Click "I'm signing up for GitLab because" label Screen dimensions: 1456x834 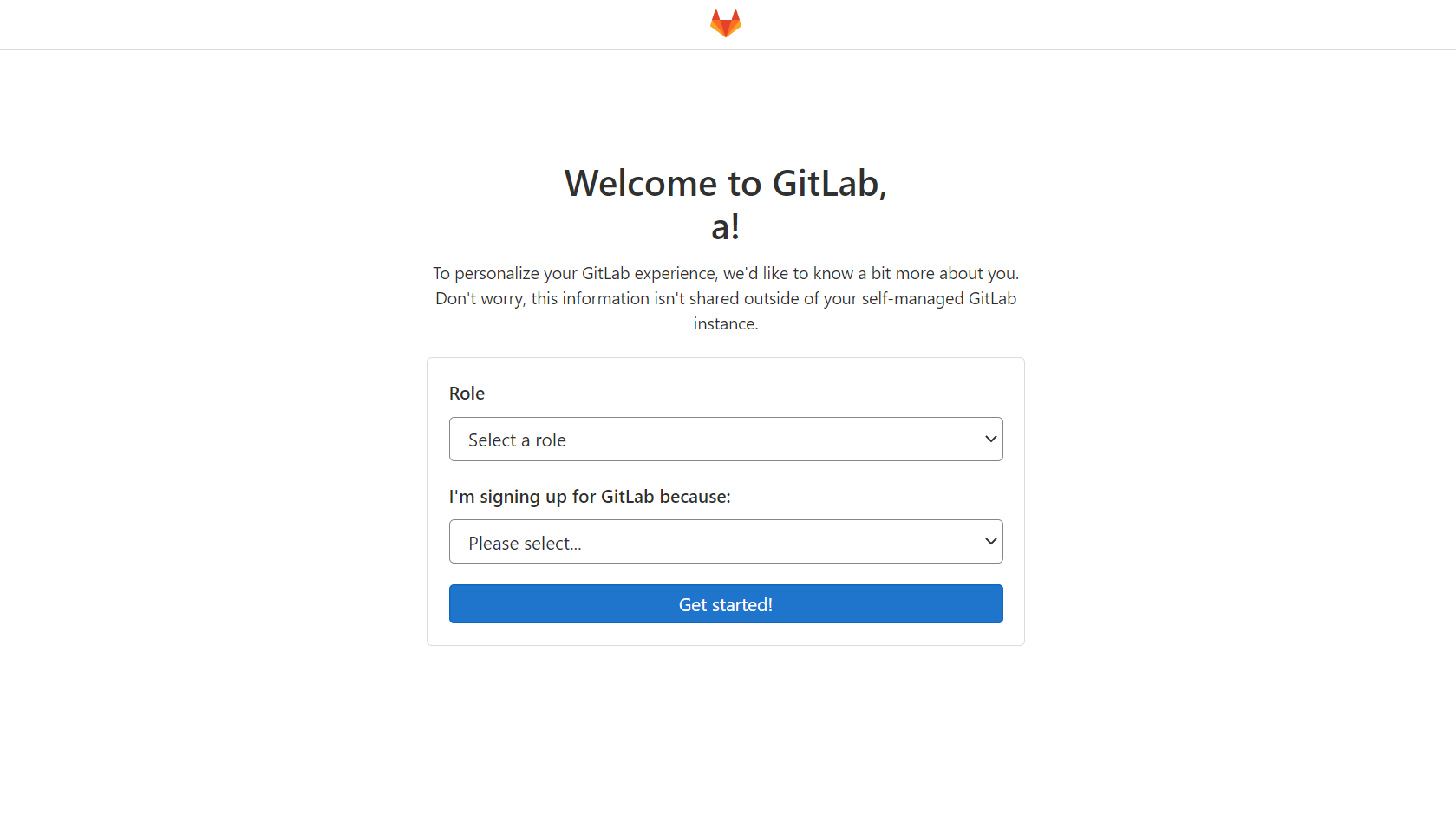coord(590,497)
